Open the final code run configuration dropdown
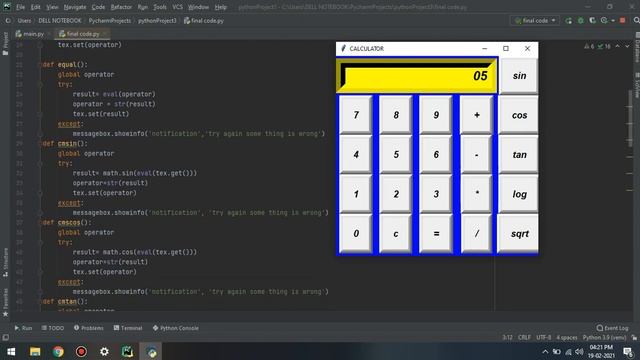This screenshot has width=640, height=360. click(535, 20)
